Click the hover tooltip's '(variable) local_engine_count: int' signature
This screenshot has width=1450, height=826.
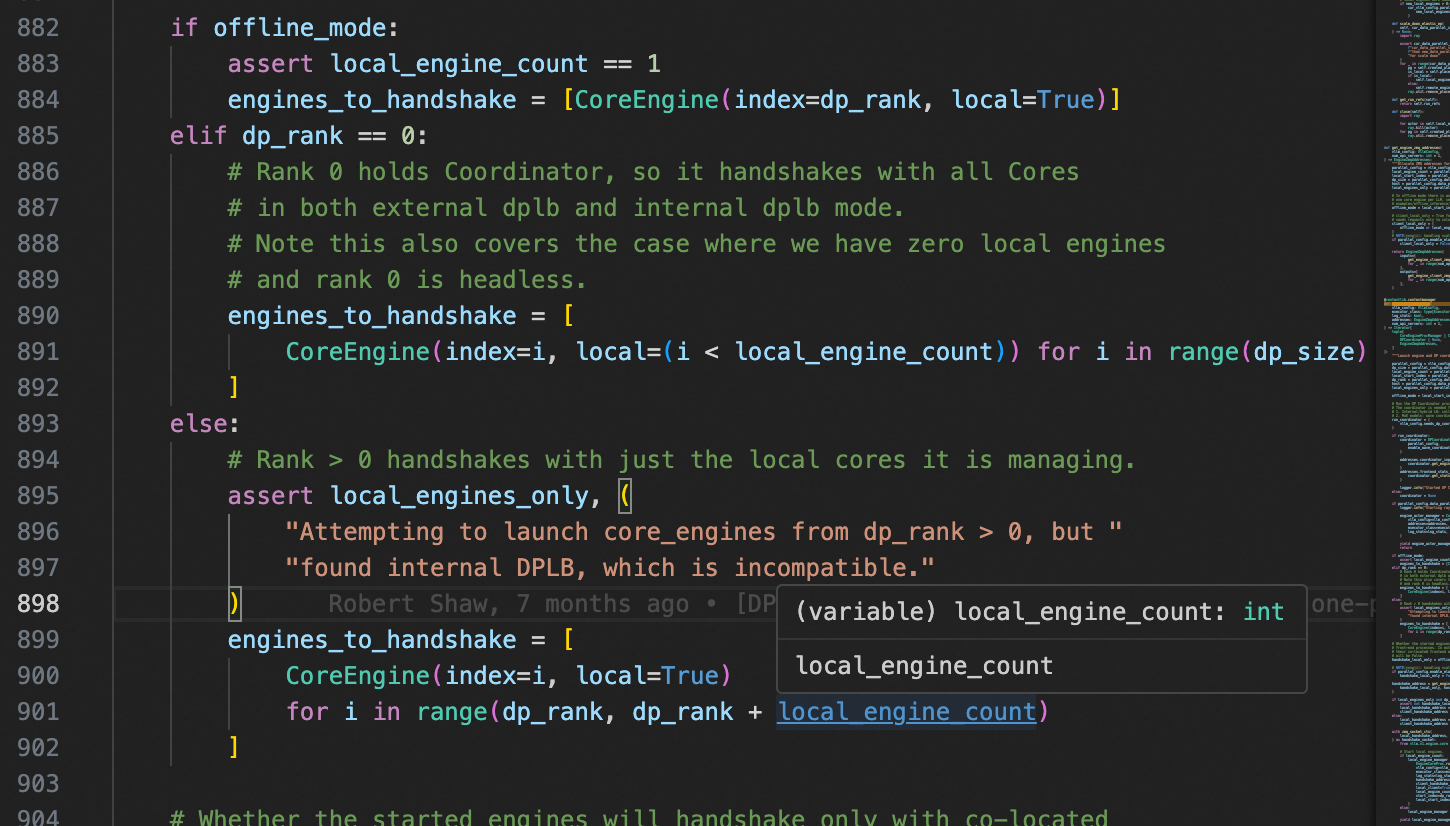coord(1040,611)
